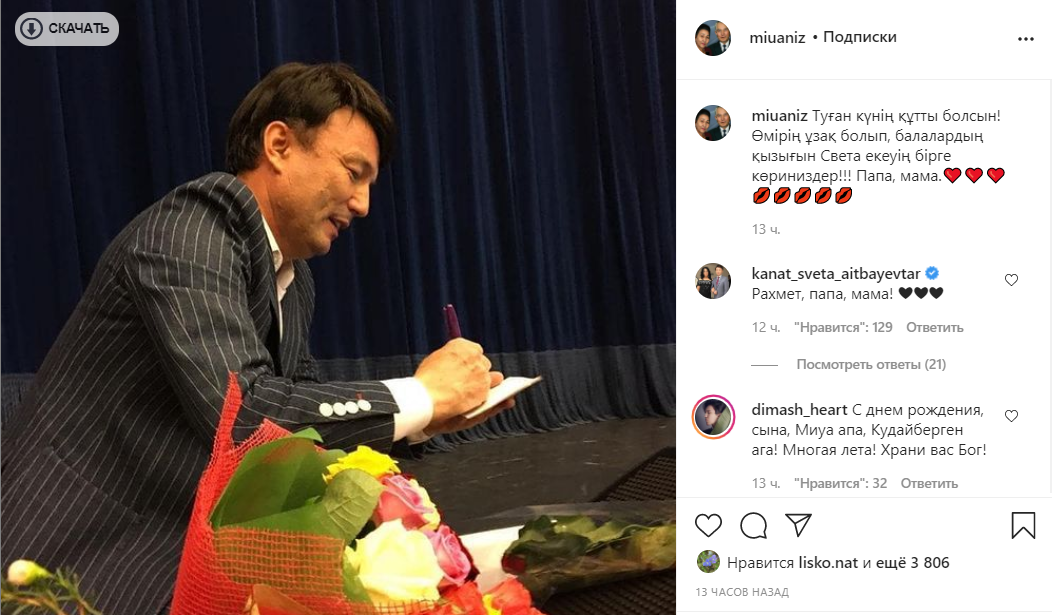1052x615 pixels.
Task: Open the three-dot more options menu
Action: click(x=1025, y=39)
